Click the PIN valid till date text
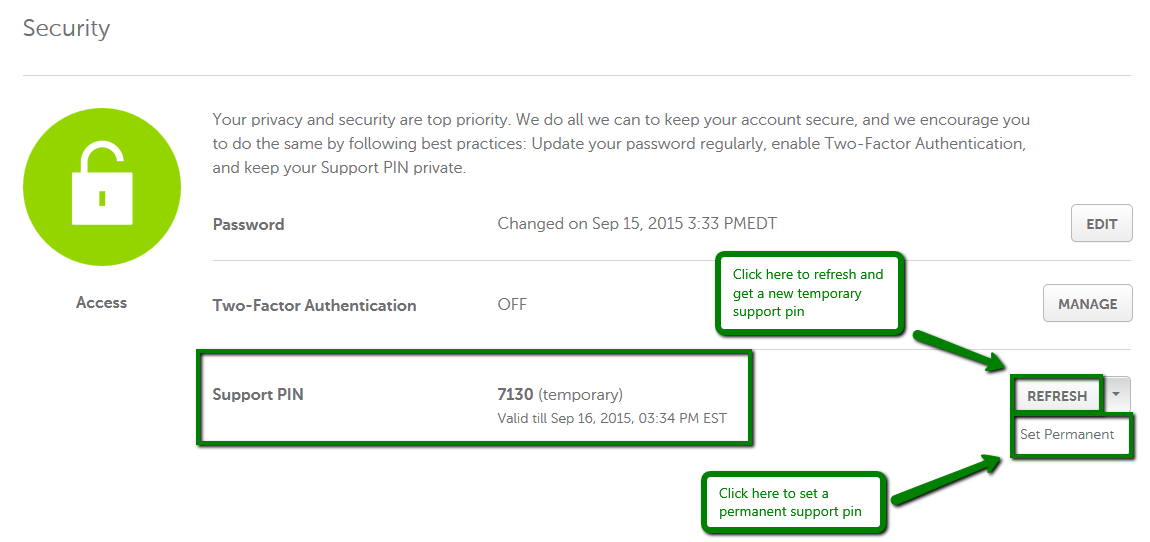This screenshot has width=1150, height=542. pyautogui.click(x=612, y=419)
